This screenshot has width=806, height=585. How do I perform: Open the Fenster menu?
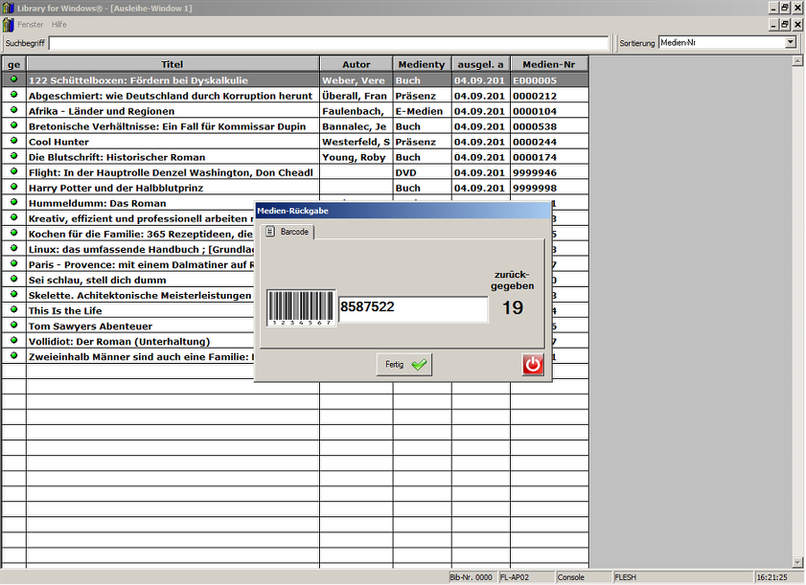[x=30, y=24]
